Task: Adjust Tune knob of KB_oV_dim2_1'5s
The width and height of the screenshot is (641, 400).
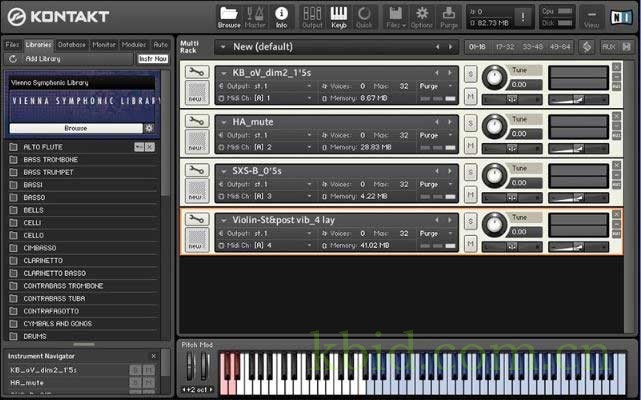Action: point(494,79)
